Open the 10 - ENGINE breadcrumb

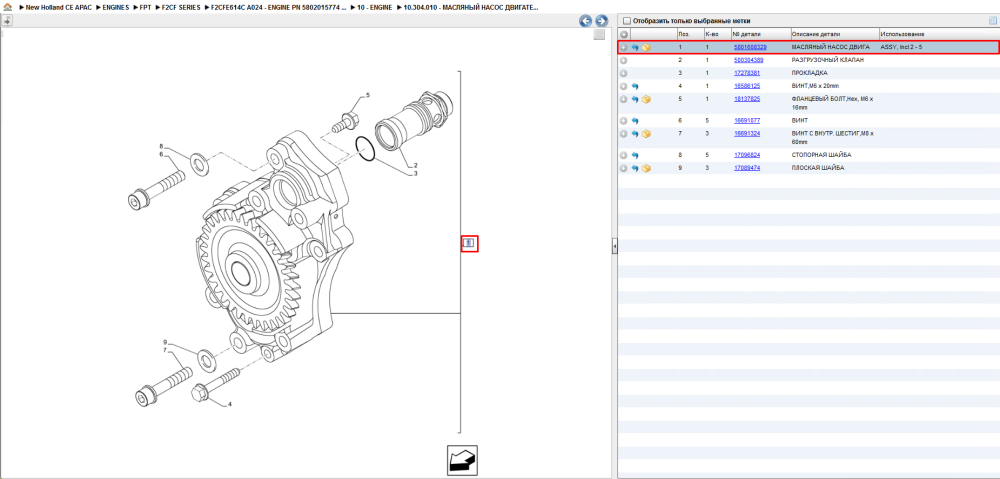[374, 7]
